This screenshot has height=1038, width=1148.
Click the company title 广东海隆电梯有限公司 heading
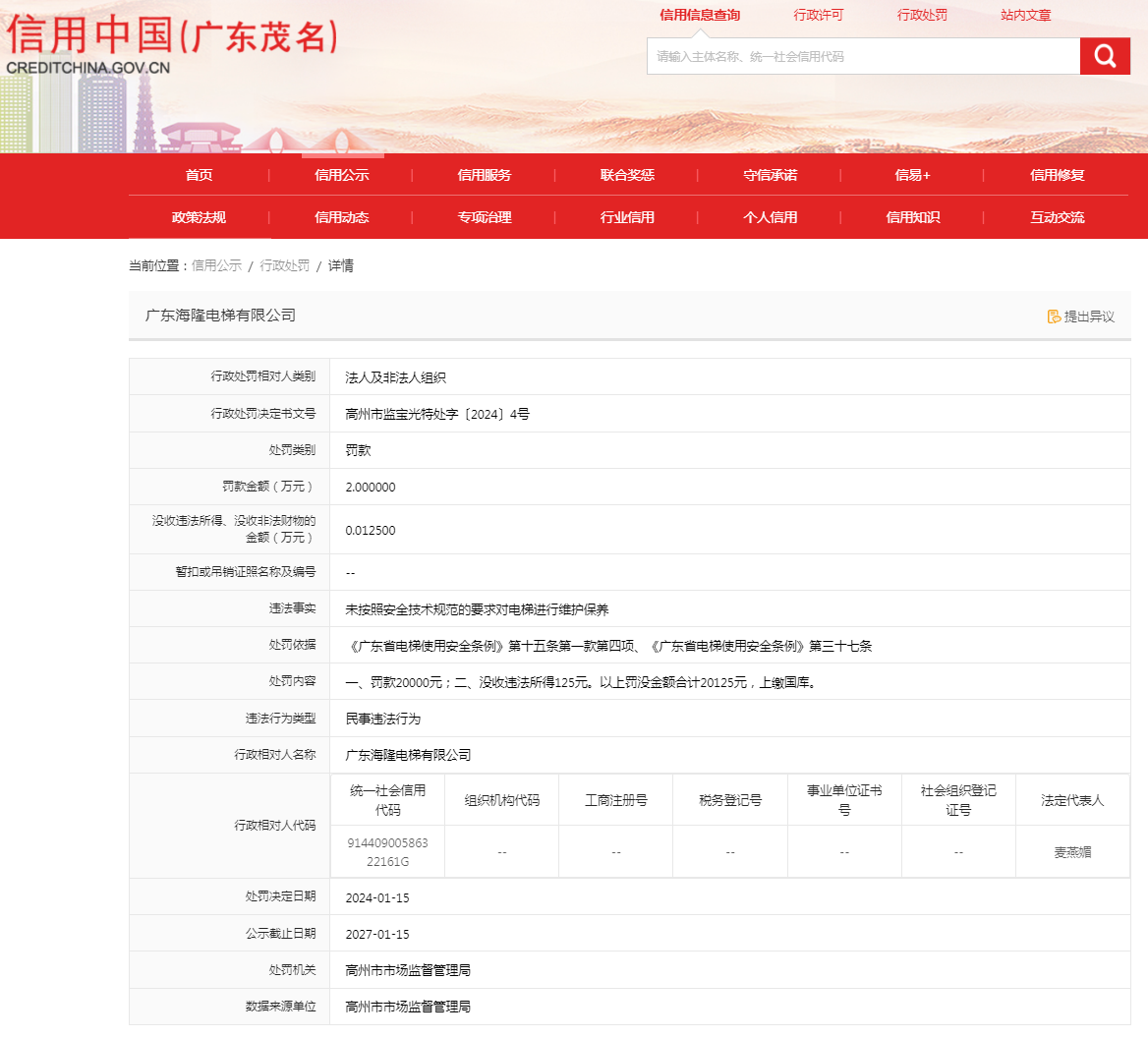(x=220, y=316)
